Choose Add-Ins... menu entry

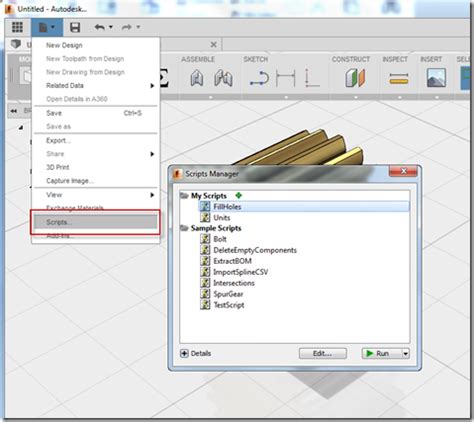[96, 236]
